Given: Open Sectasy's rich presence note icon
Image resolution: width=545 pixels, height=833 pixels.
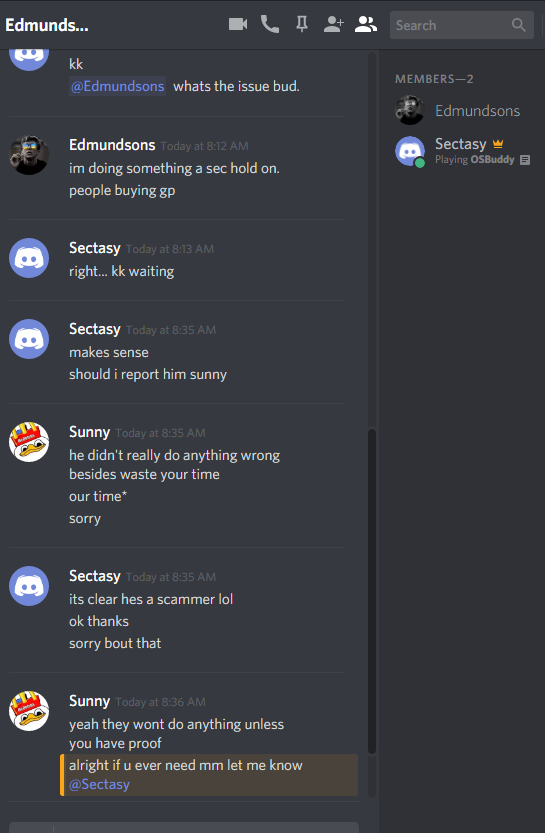Looking at the screenshot, I should click(525, 160).
